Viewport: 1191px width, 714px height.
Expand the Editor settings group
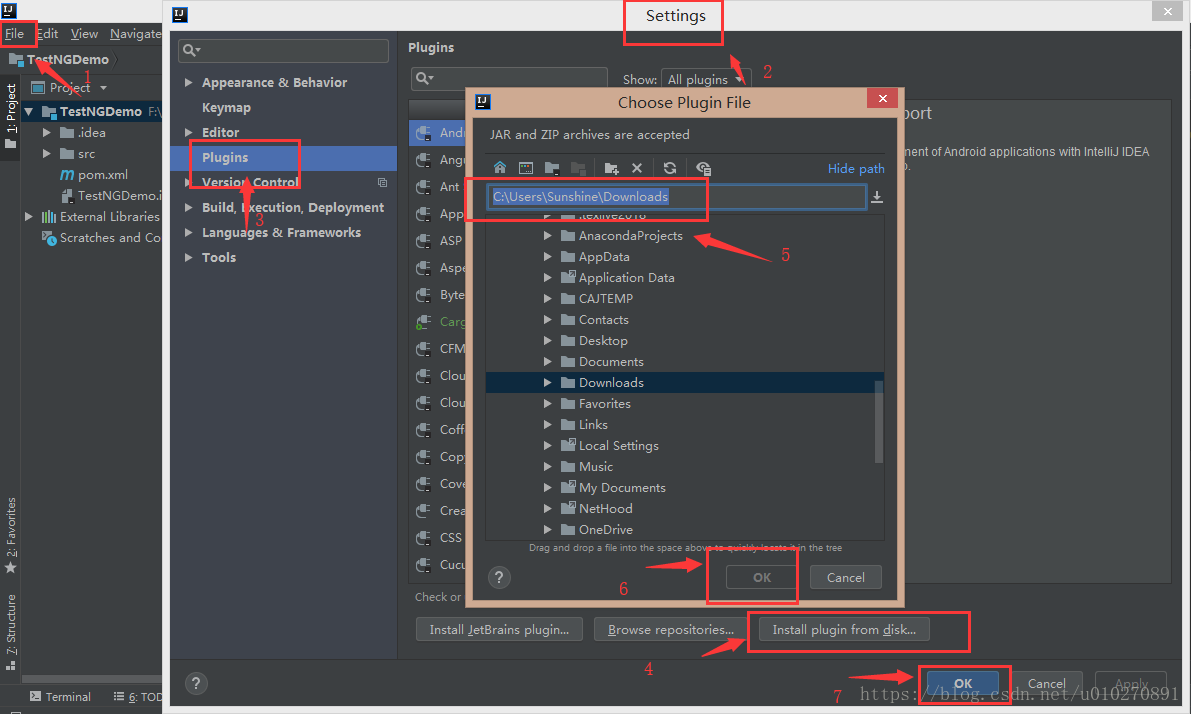(188, 132)
